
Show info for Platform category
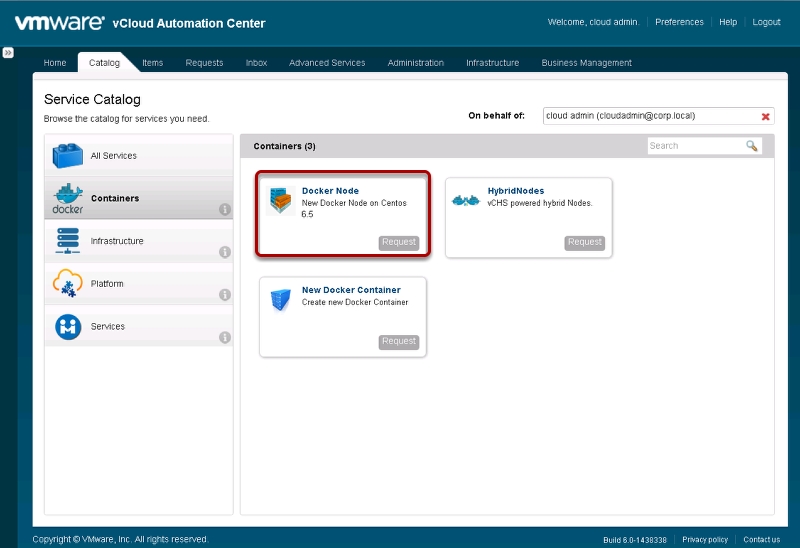(224, 294)
